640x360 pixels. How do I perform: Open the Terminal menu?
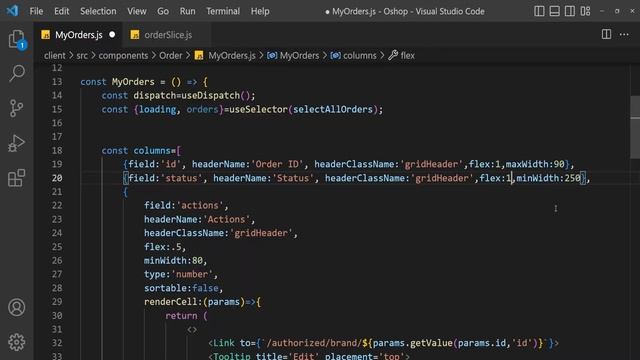(223, 11)
